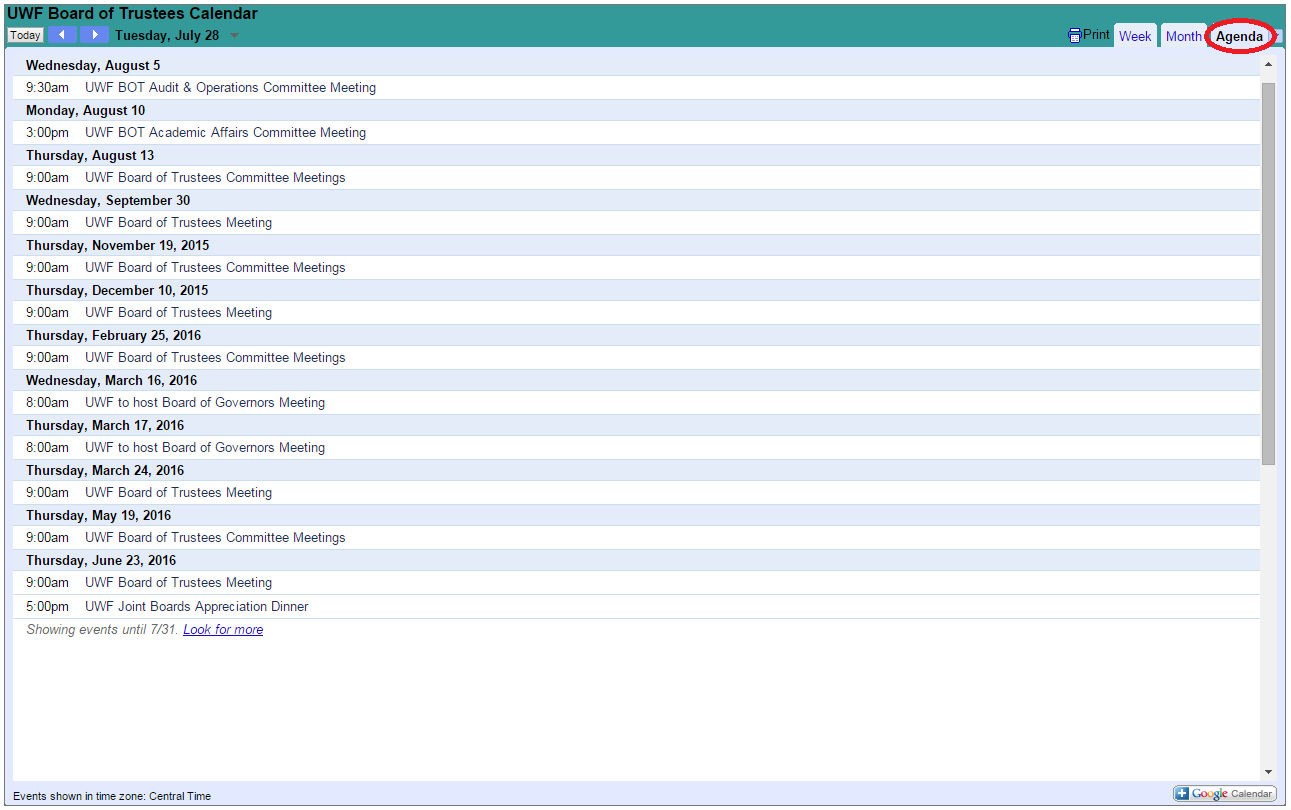Go to next period with right arrow

pyautogui.click(x=94, y=35)
